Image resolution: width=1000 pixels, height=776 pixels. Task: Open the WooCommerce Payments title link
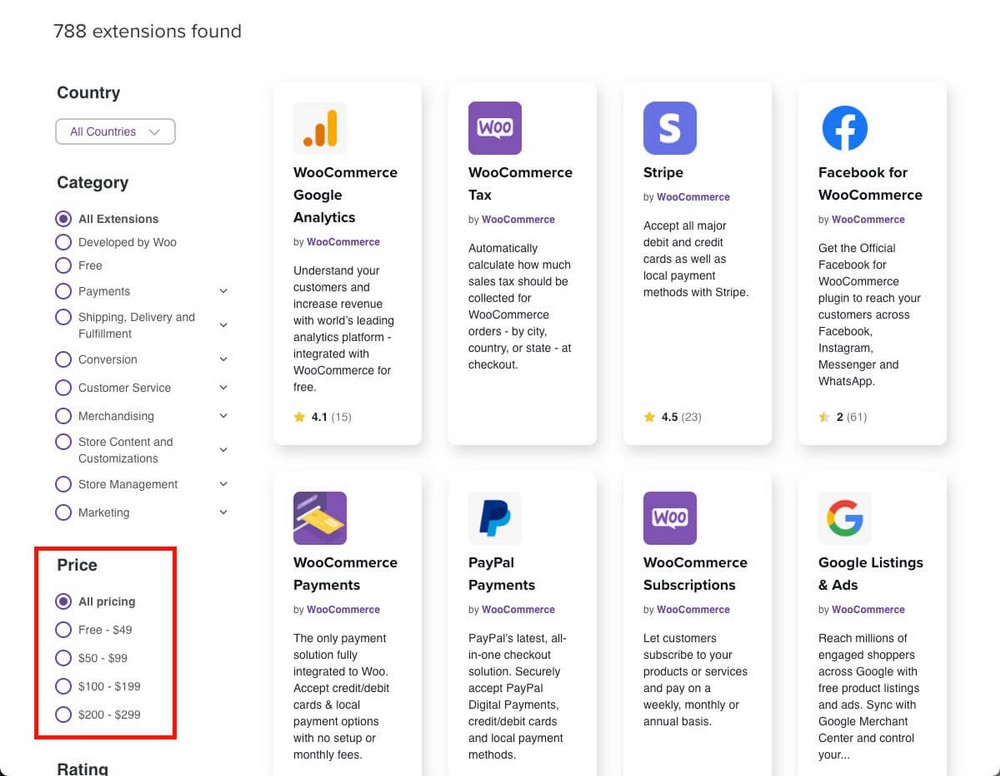coord(345,574)
